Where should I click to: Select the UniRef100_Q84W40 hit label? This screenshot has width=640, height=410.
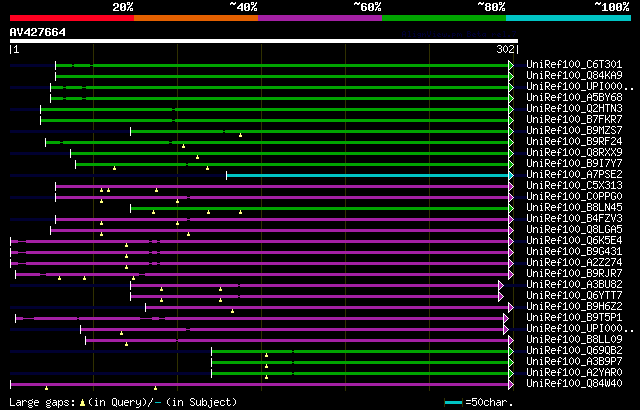point(574,384)
